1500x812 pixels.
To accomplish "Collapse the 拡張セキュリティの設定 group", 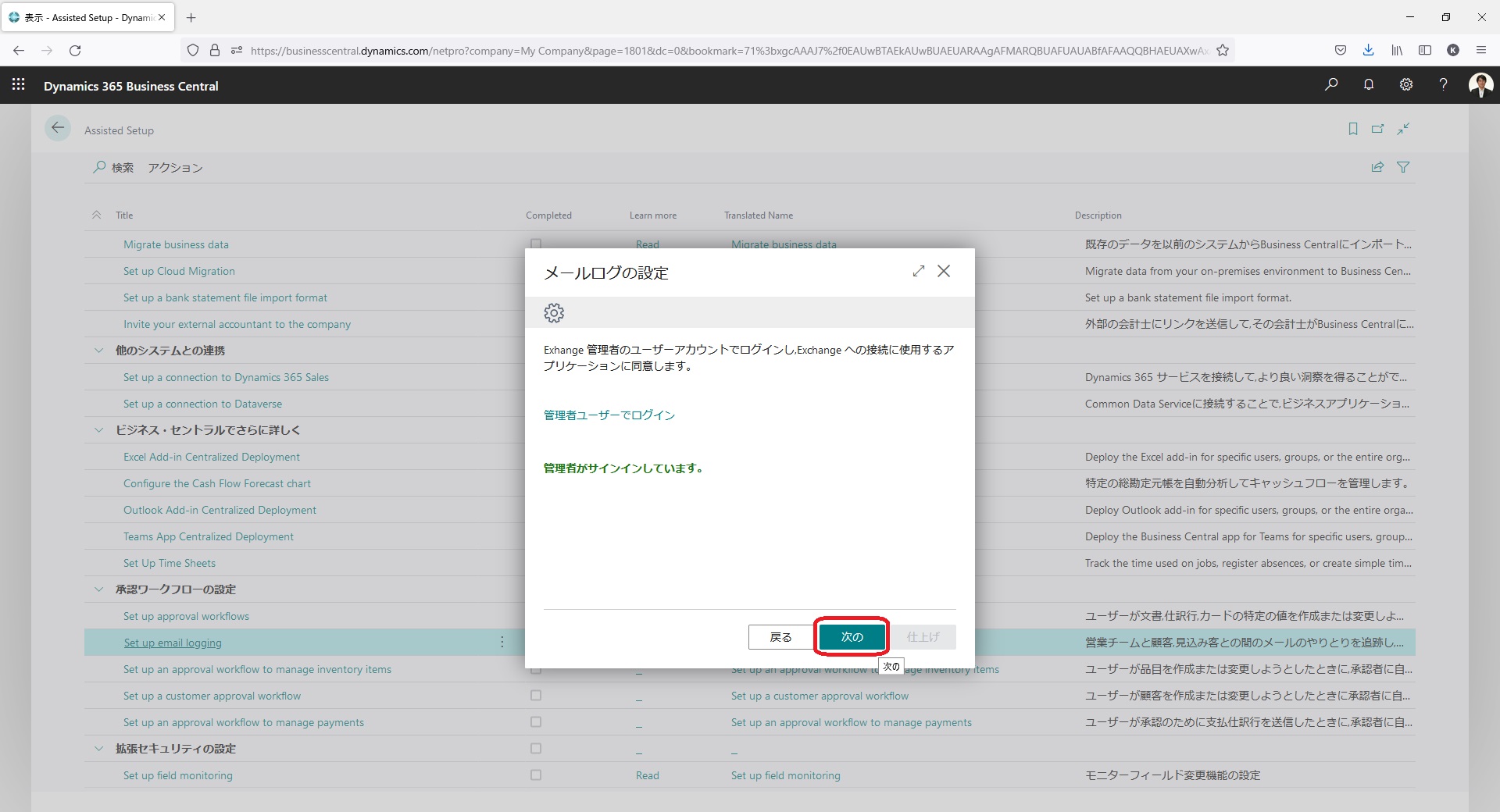I will click(x=99, y=749).
